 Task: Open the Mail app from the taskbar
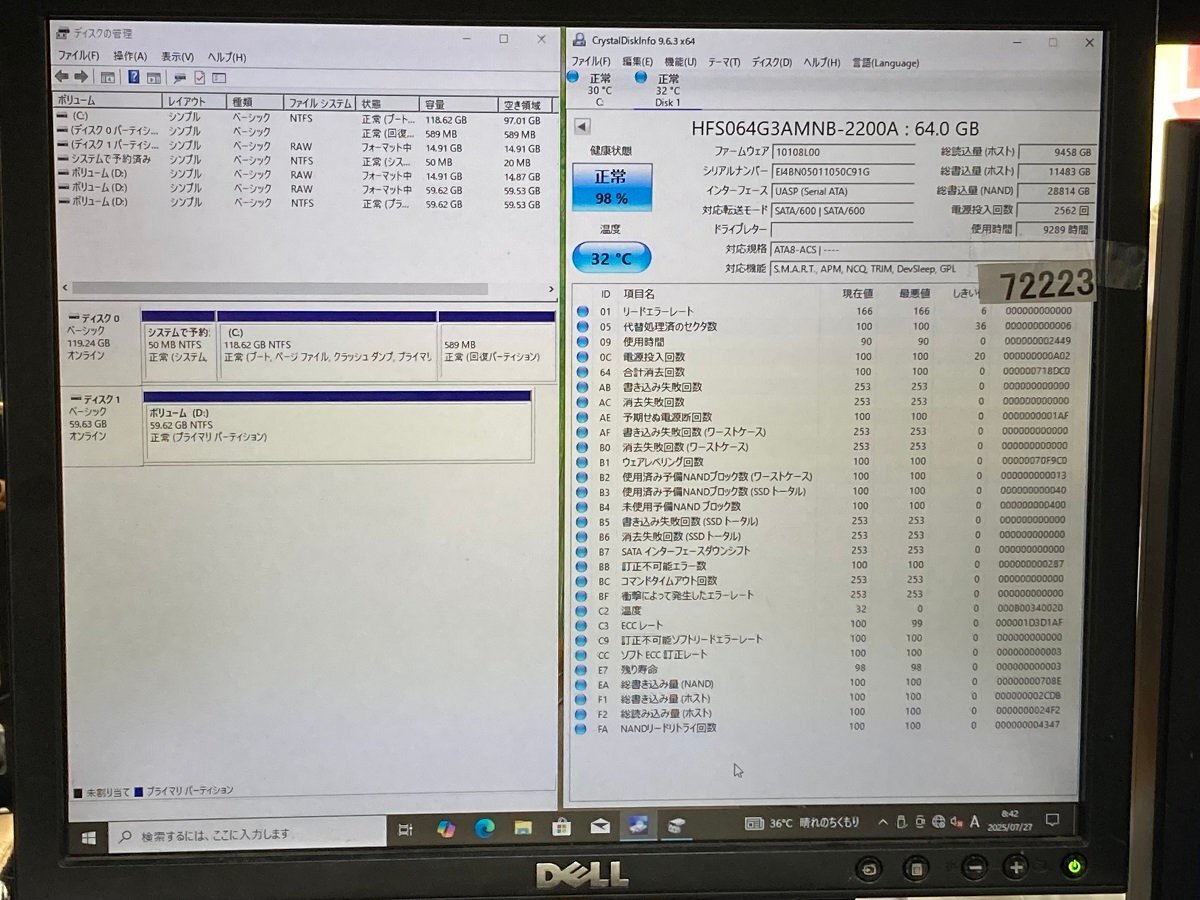pos(600,826)
